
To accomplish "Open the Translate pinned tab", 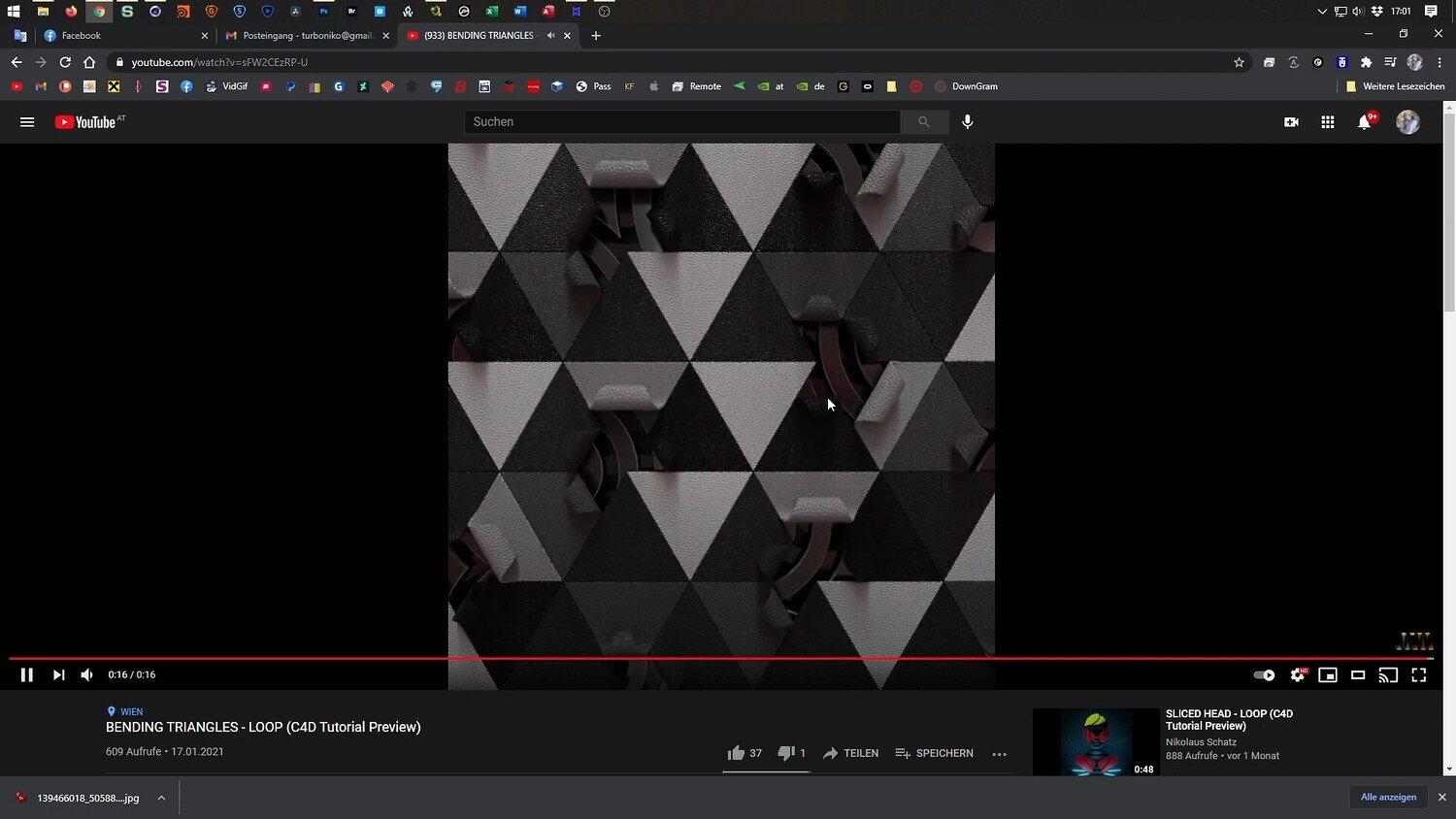I will coord(19,36).
